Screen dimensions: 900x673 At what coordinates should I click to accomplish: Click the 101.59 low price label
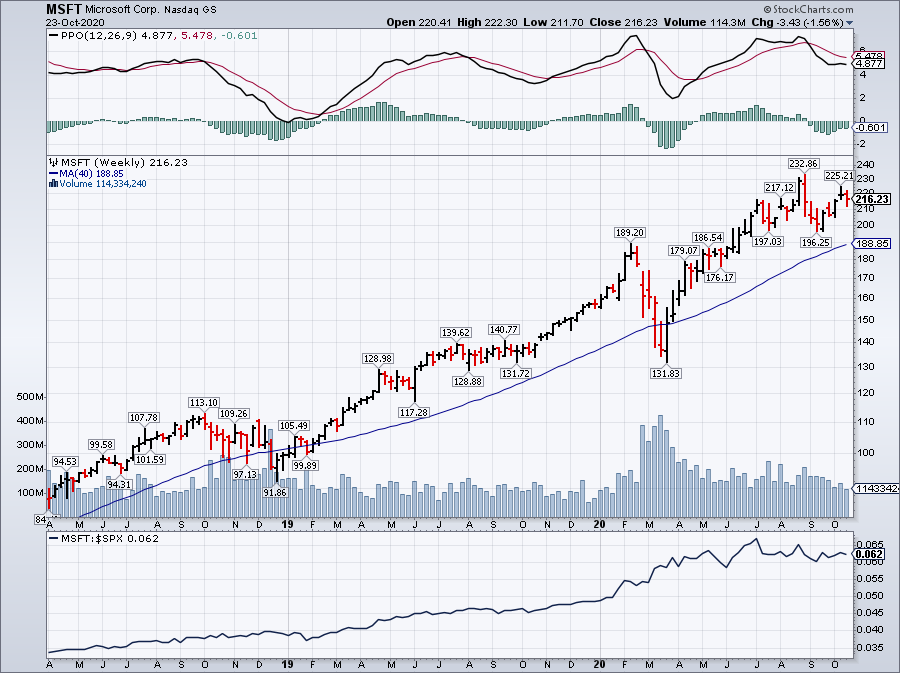coord(150,460)
